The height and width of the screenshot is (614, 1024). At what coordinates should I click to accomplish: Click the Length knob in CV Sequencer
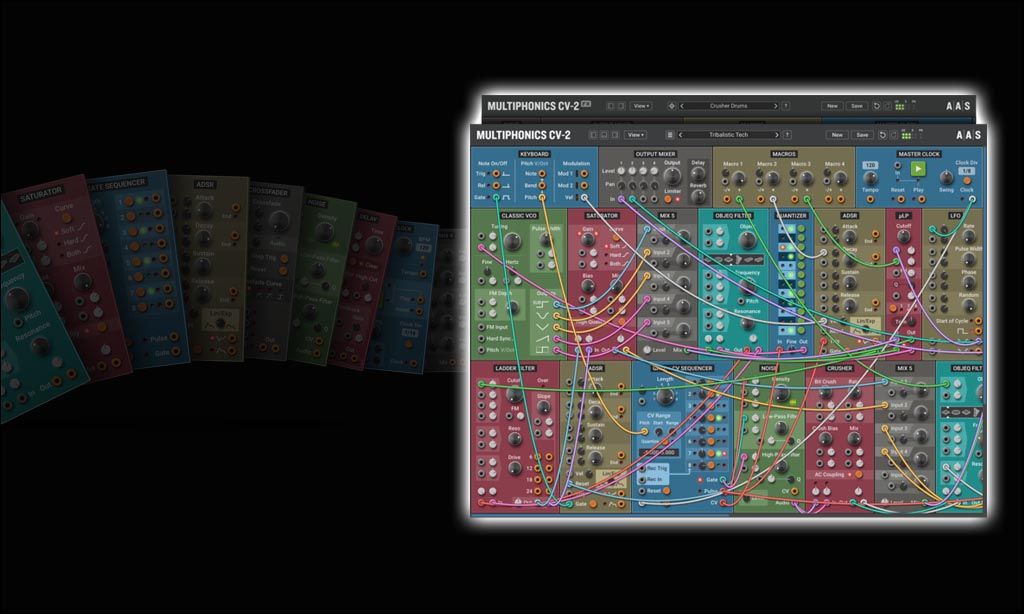(x=665, y=396)
